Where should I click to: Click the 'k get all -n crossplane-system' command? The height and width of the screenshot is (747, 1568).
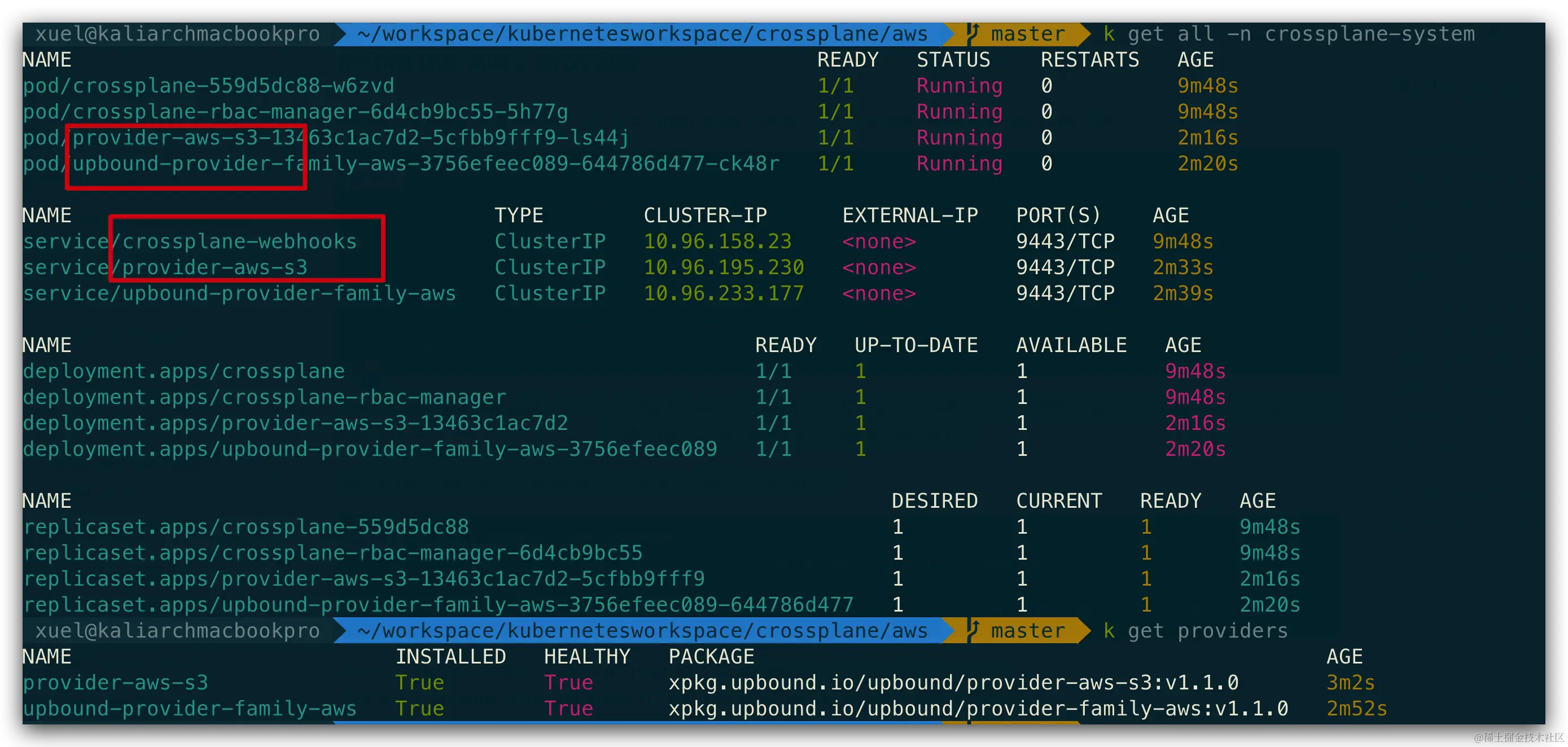1289,34
